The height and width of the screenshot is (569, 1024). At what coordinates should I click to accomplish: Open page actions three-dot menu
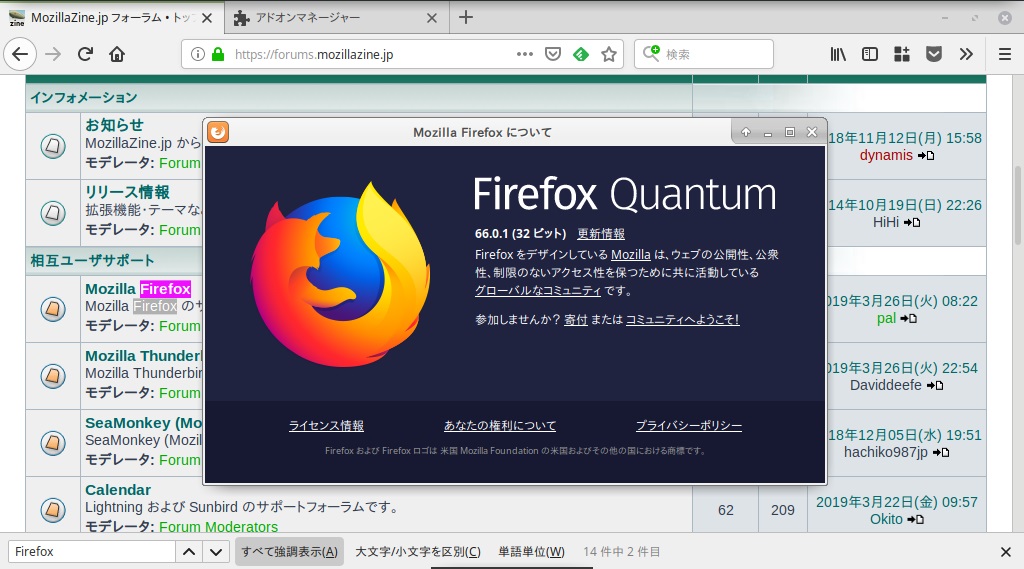click(524, 54)
